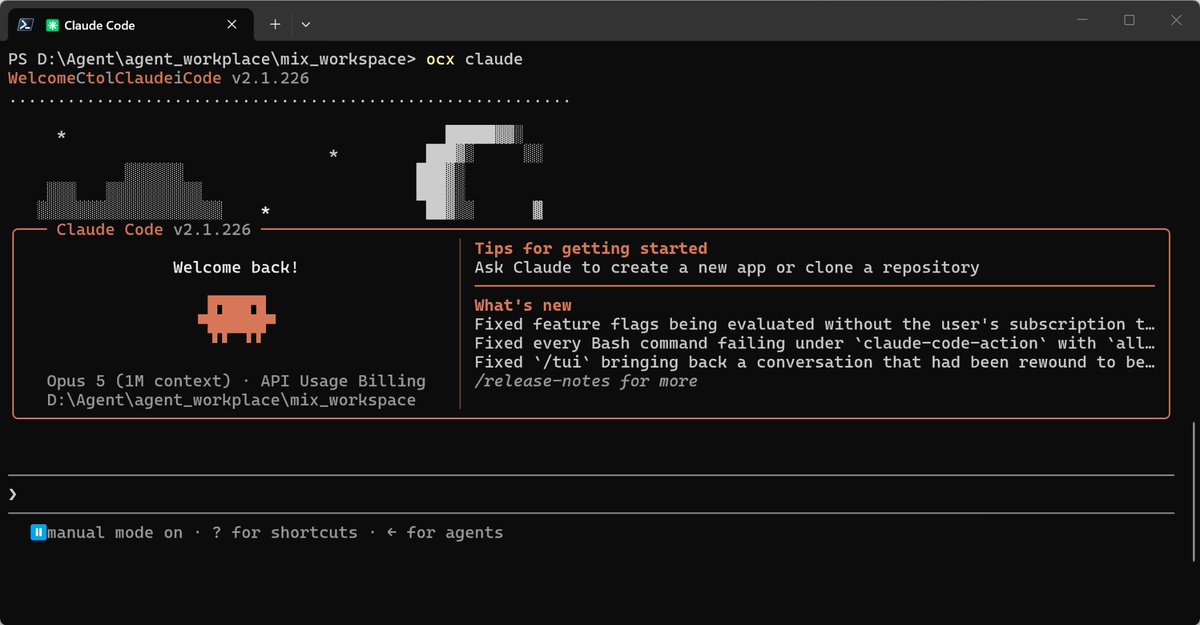1200x625 pixels.
Task: Click the blue manual mode pause icon
Action: click(38, 533)
